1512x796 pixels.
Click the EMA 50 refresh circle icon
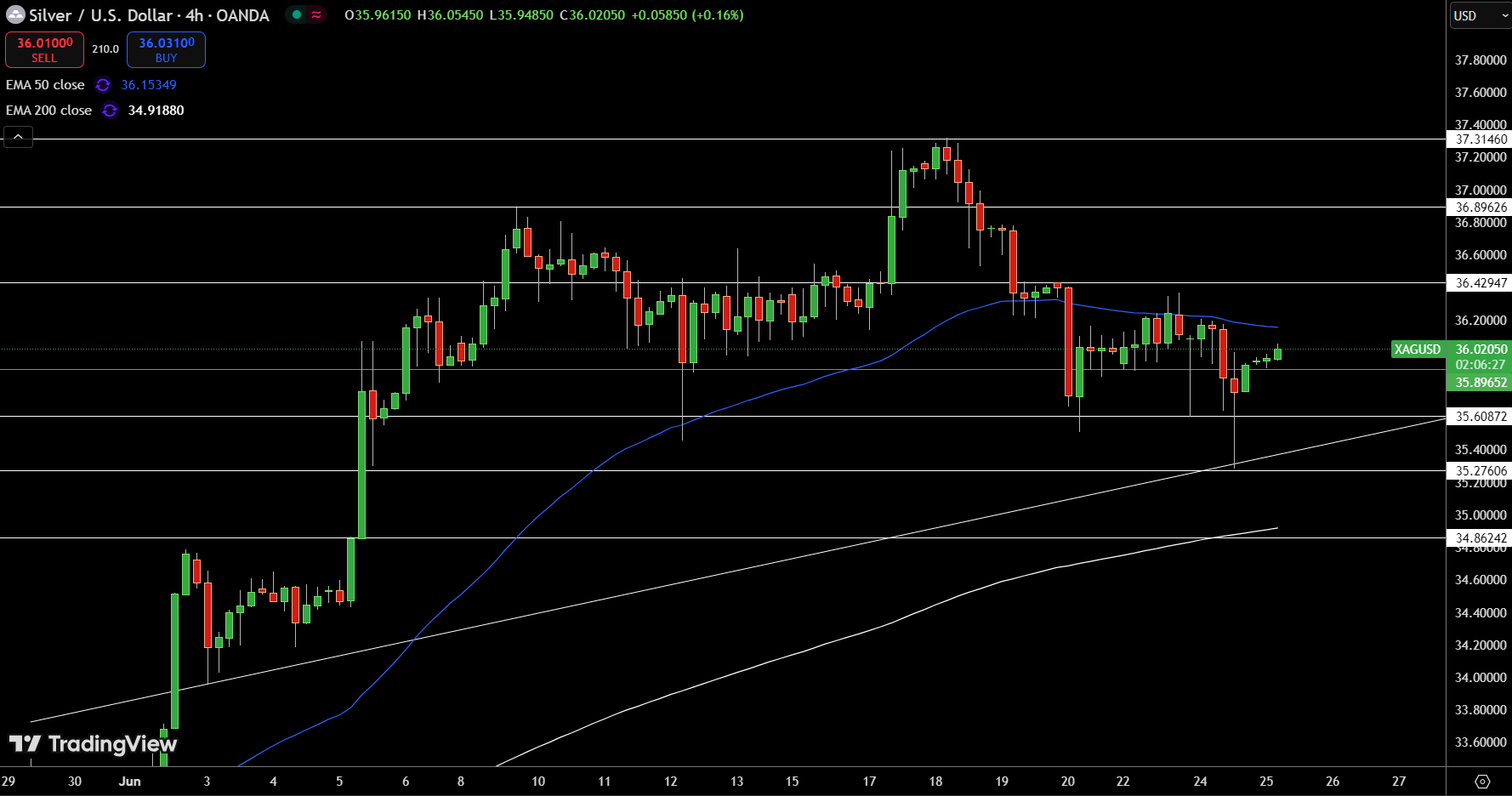[x=103, y=85]
